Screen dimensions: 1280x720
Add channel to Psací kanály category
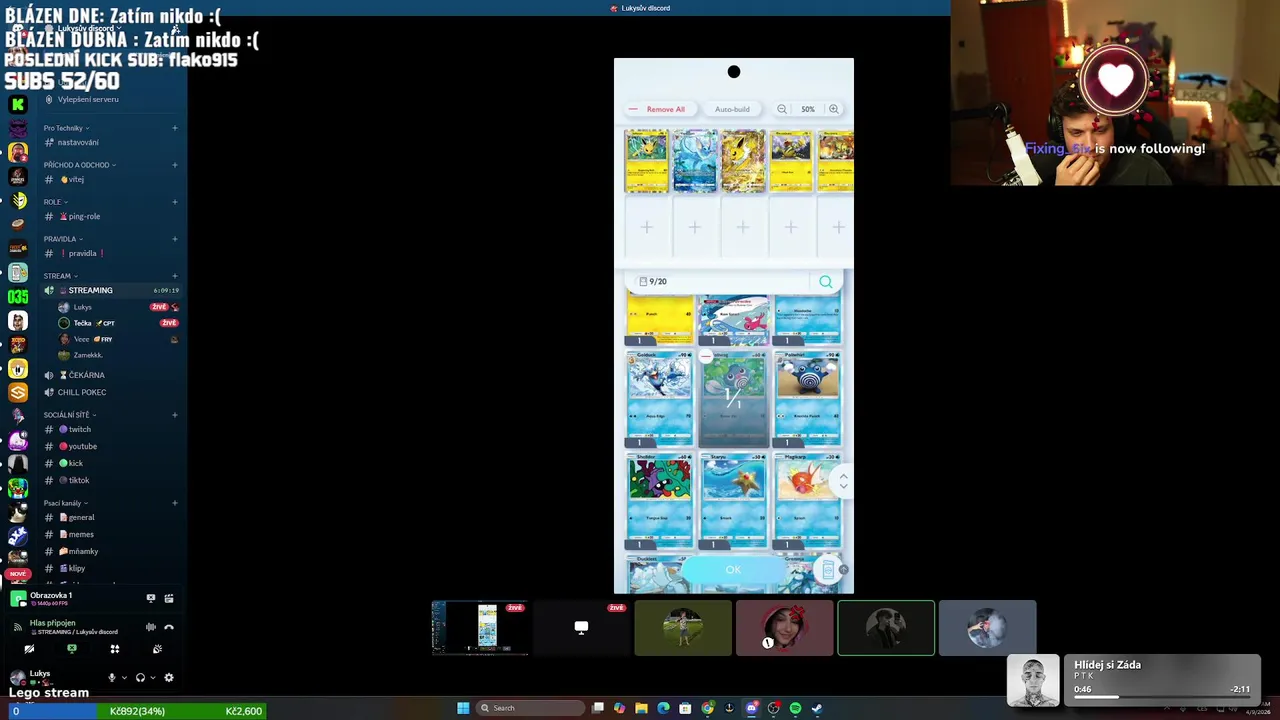pyautogui.click(x=174, y=503)
